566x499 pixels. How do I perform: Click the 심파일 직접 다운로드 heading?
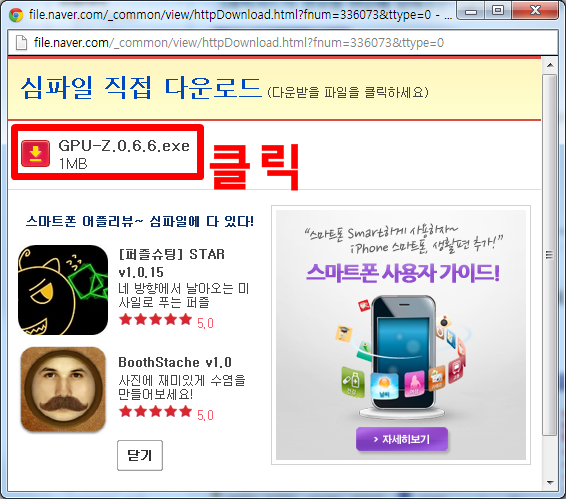141,88
